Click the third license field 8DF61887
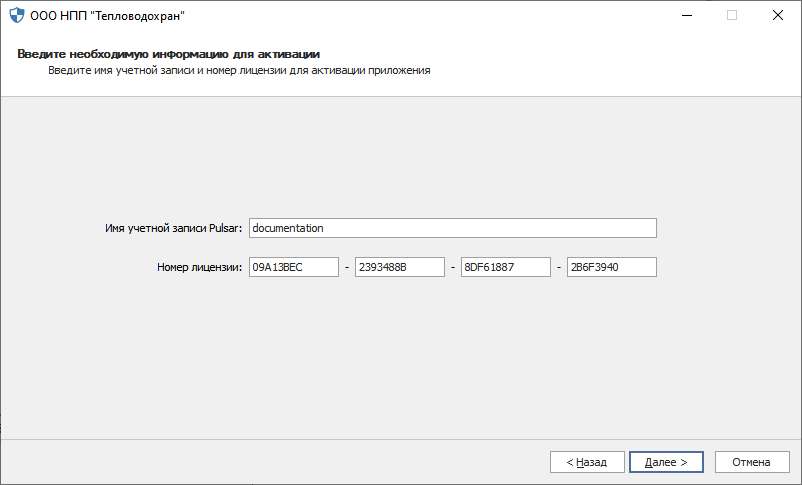The width and height of the screenshot is (802, 485). (505, 267)
